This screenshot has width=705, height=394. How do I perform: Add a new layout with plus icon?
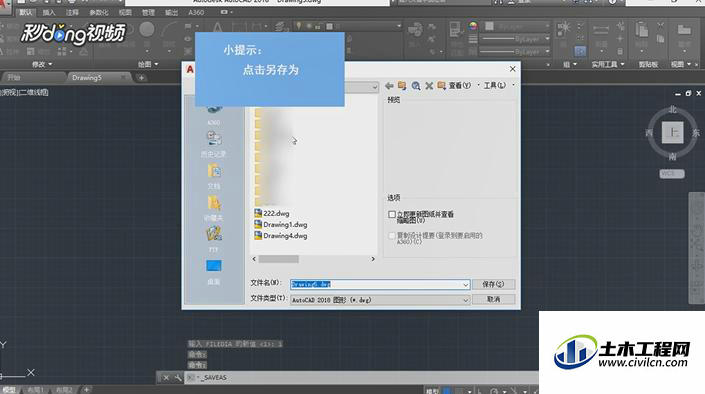pyautogui.click(x=86, y=390)
